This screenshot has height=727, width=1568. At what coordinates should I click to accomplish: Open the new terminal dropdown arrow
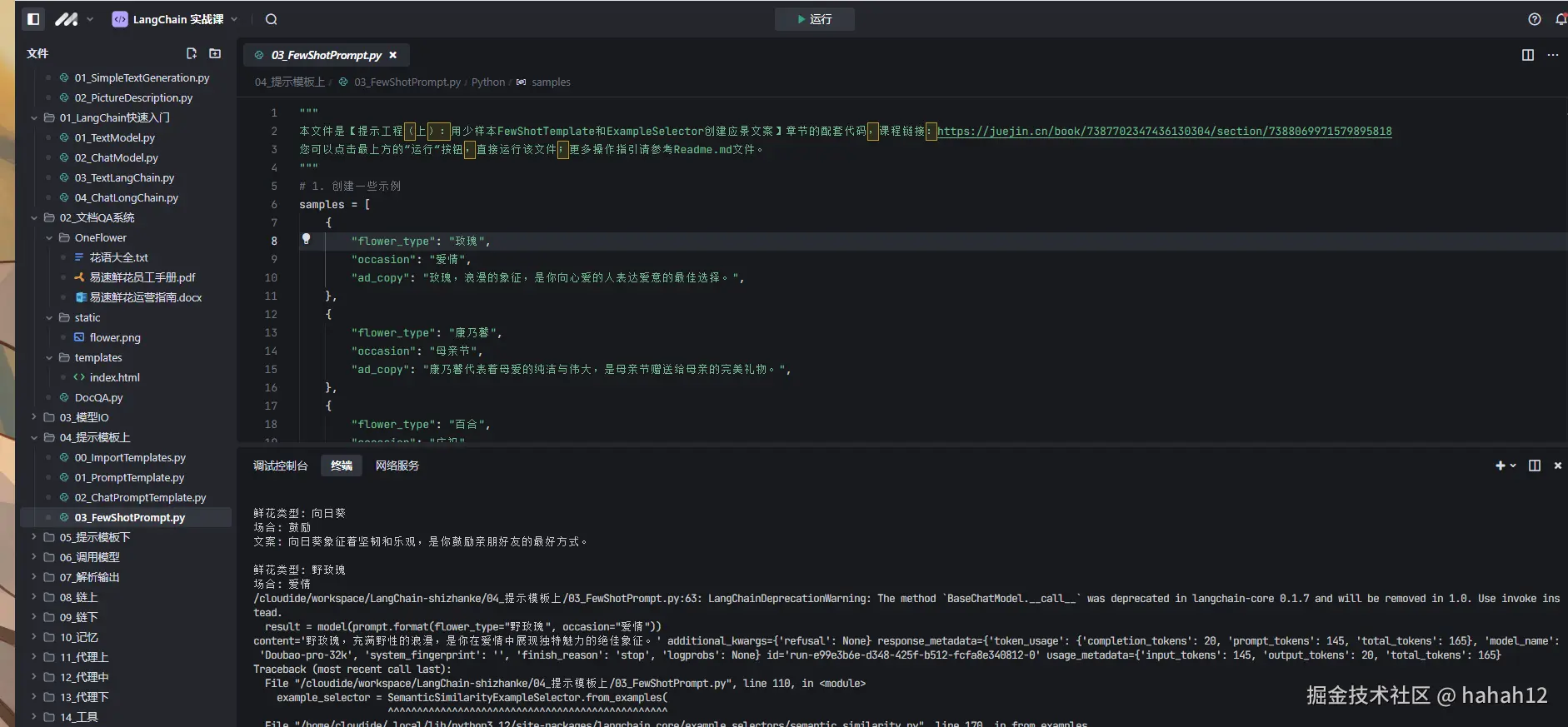[1513, 466]
